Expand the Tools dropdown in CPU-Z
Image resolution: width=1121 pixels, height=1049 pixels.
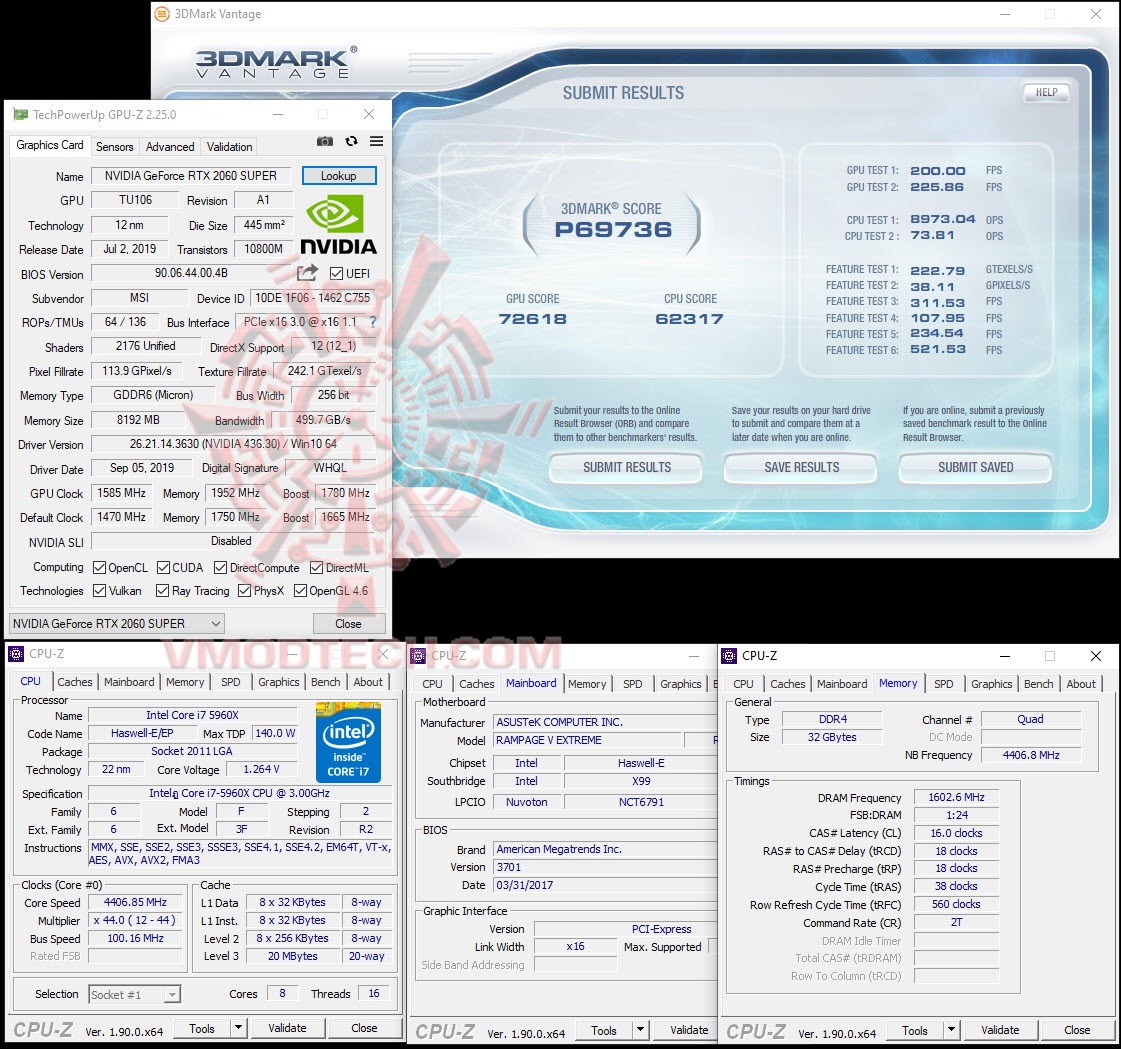click(238, 1027)
